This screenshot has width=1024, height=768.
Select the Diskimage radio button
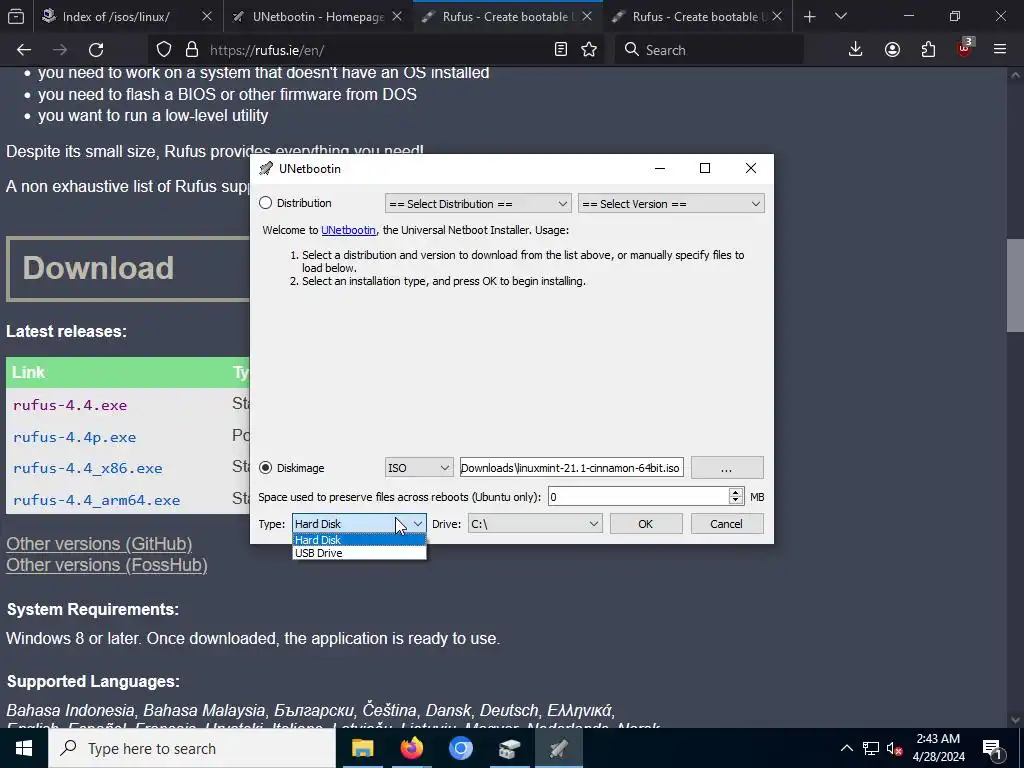point(265,468)
